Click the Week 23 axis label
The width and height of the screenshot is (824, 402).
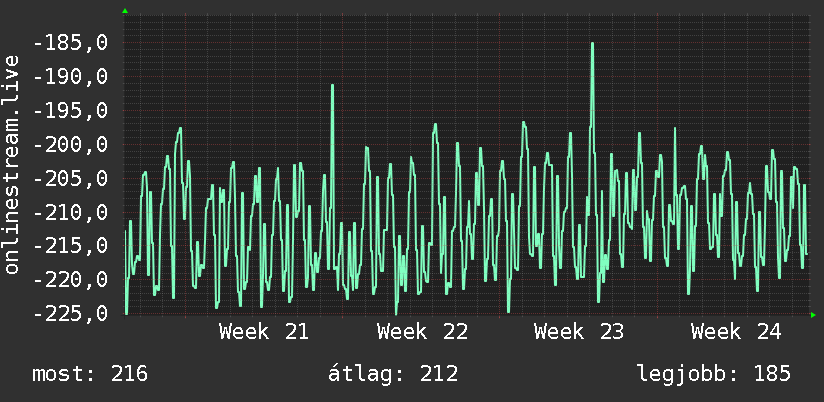[579, 332]
